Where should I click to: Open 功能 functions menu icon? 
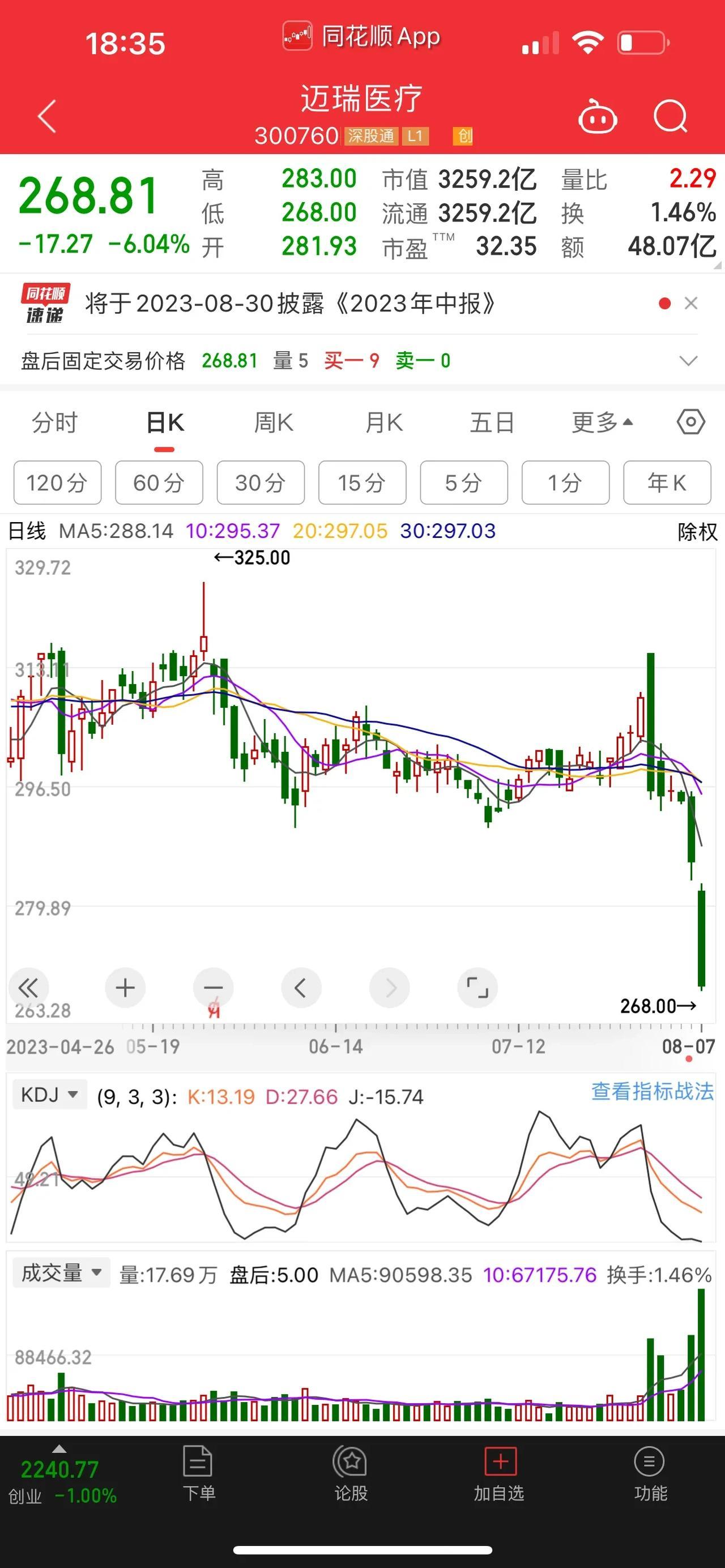coord(650,1472)
